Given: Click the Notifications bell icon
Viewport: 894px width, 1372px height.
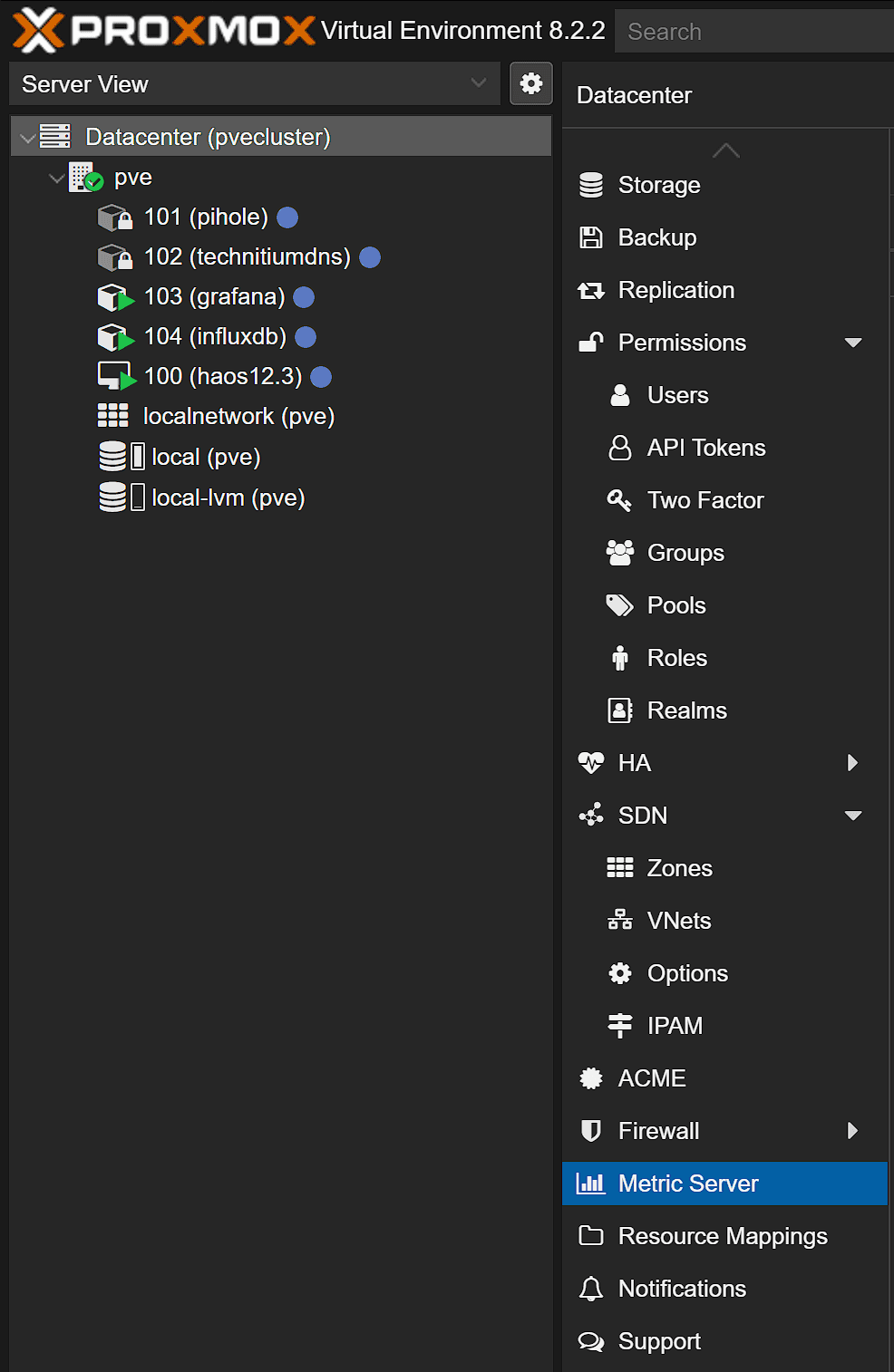Looking at the screenshot, I should tap(591, 1289).
